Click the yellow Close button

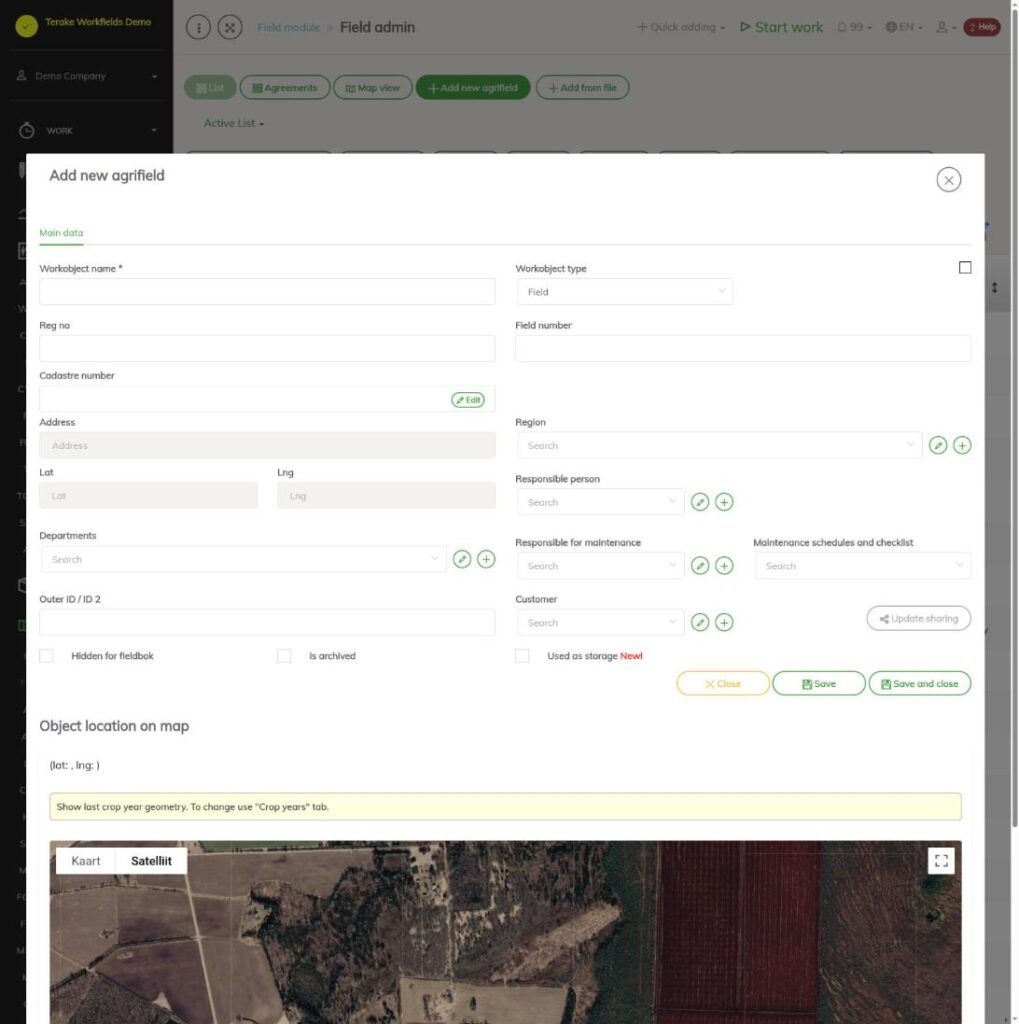(723, 684)
